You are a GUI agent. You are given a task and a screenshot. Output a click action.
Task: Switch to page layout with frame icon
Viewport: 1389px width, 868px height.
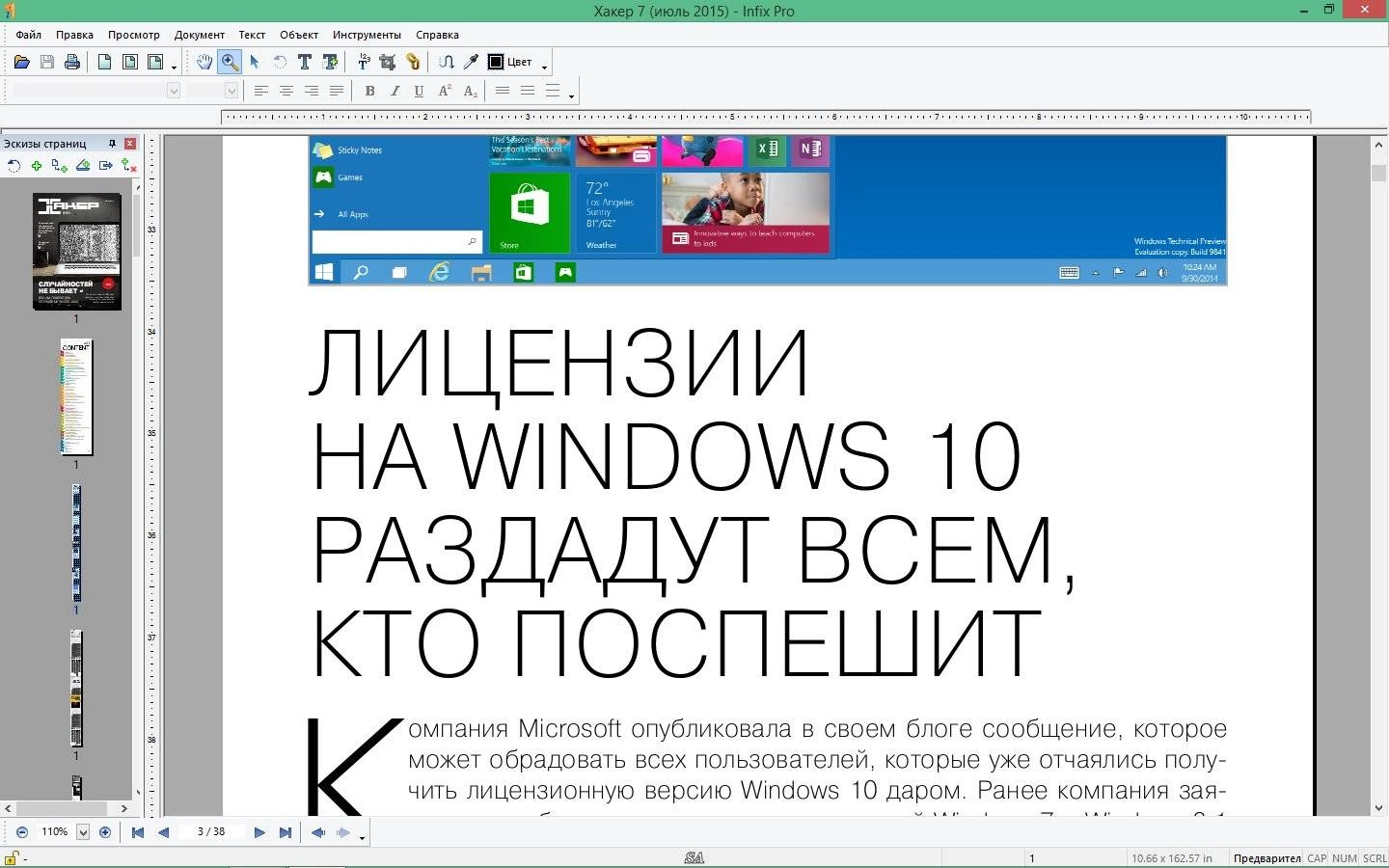[129, 63]
